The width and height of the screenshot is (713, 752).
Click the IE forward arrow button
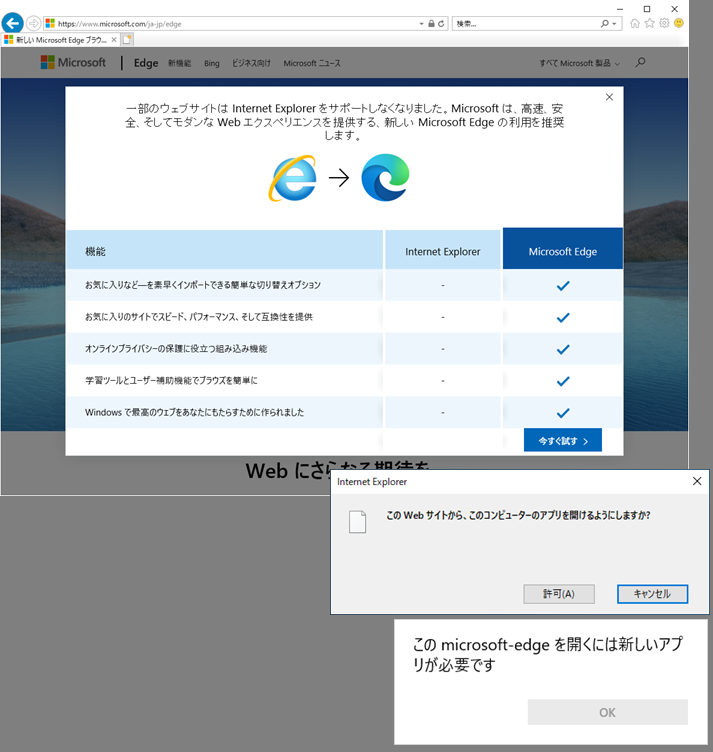coord(33,23)
